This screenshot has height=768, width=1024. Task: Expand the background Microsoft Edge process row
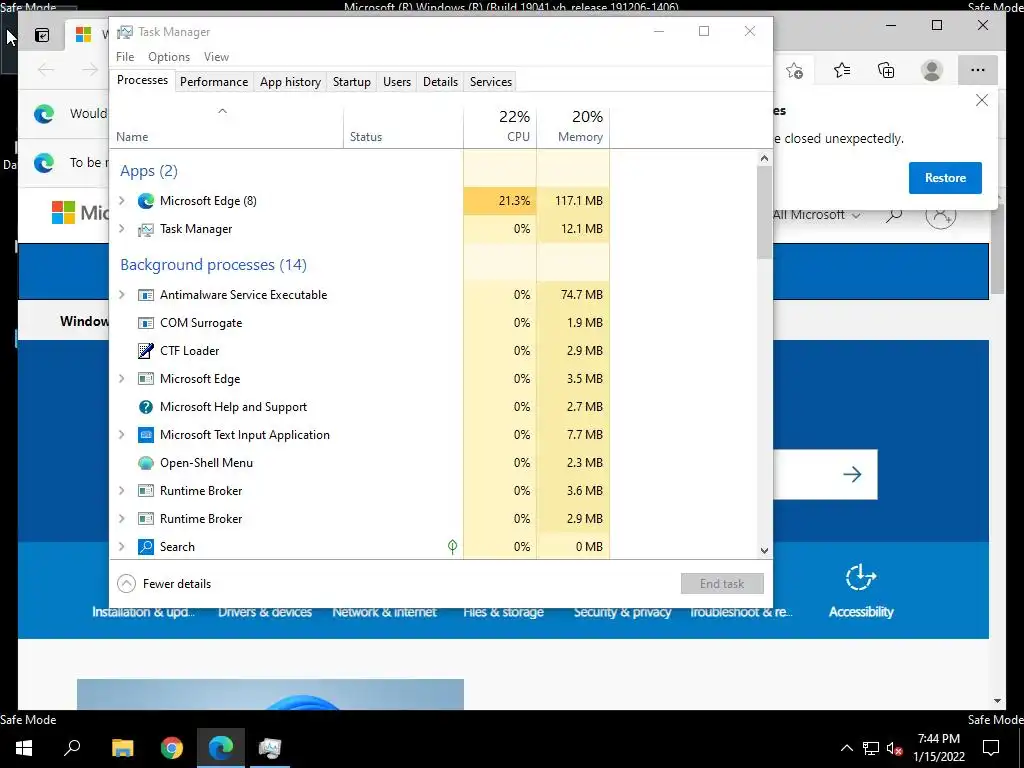click(x=121, y=378)
